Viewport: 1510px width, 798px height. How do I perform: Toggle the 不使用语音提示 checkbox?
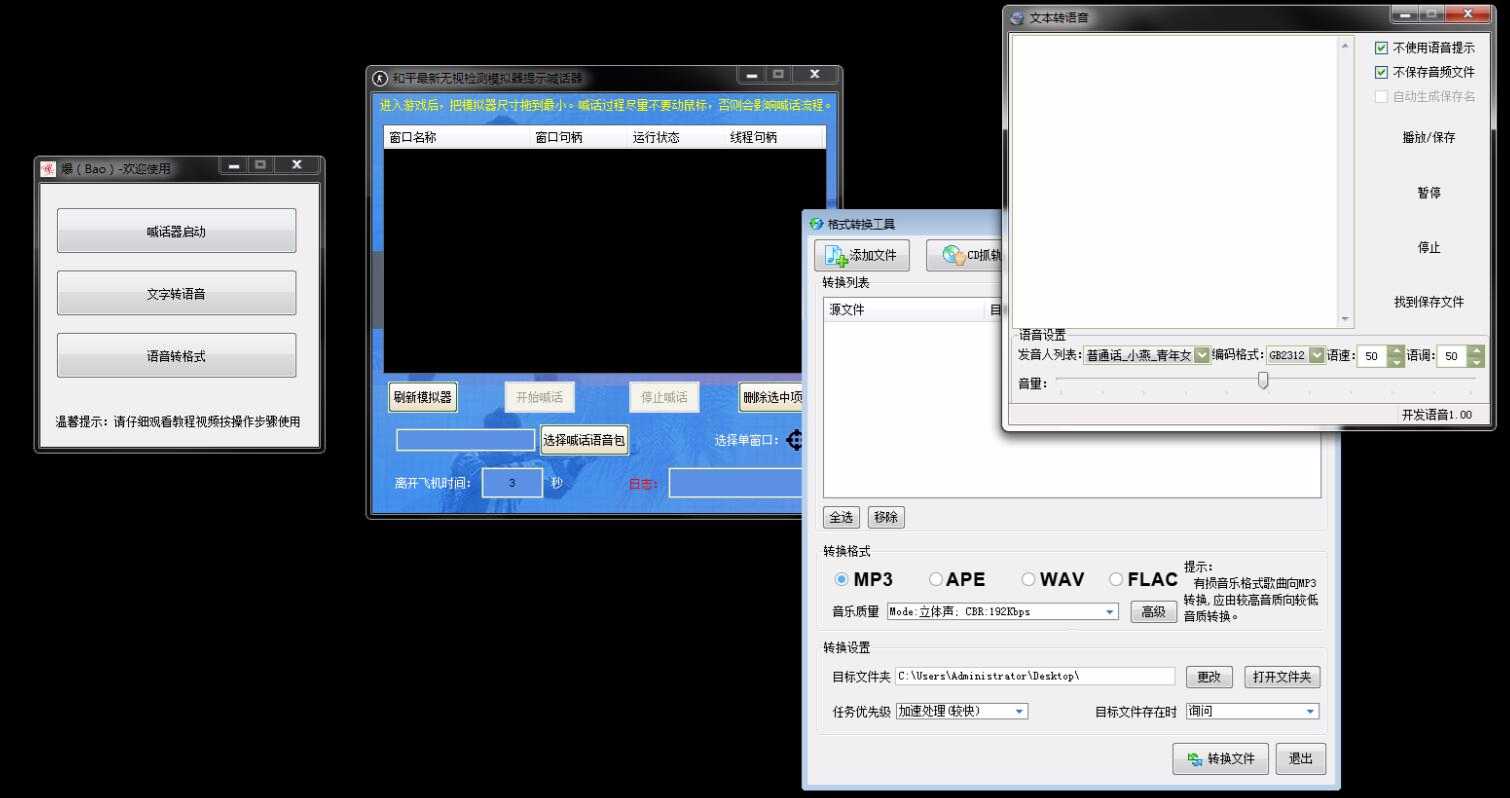(1381, 47)
